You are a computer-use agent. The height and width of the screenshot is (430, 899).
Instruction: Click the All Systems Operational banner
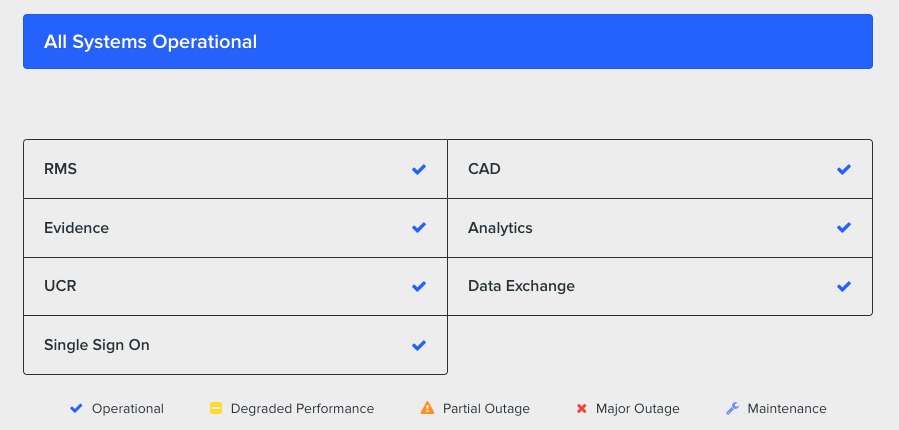pos(448,41)
